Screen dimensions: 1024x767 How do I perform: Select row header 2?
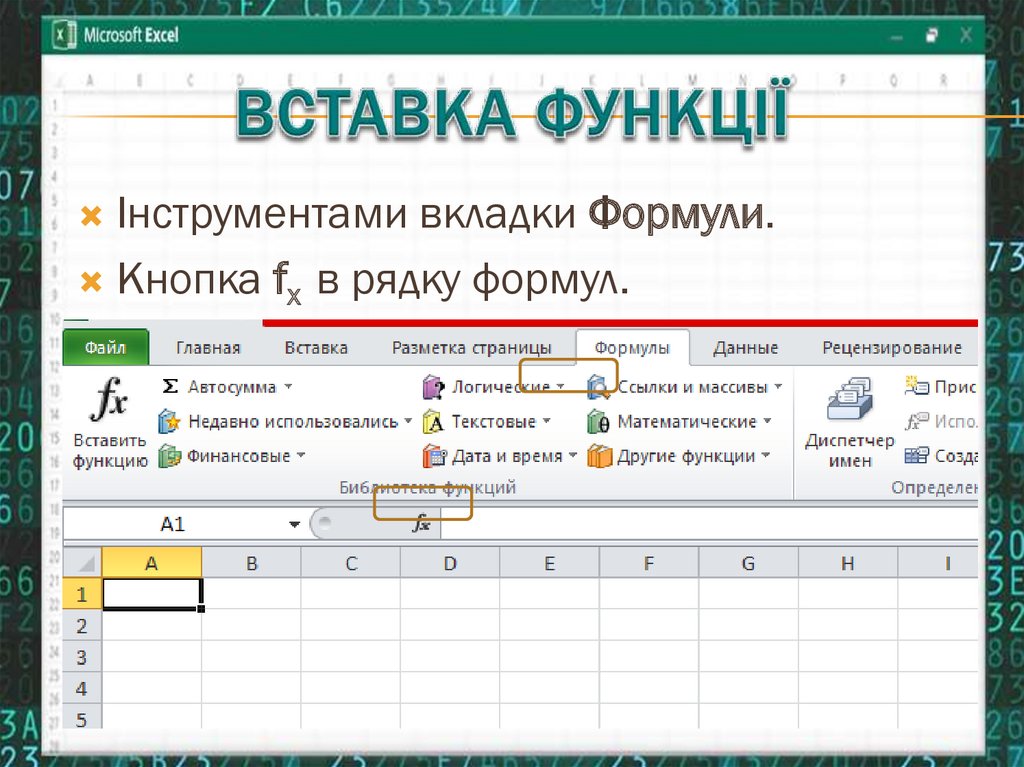click(x=82, y=626)
